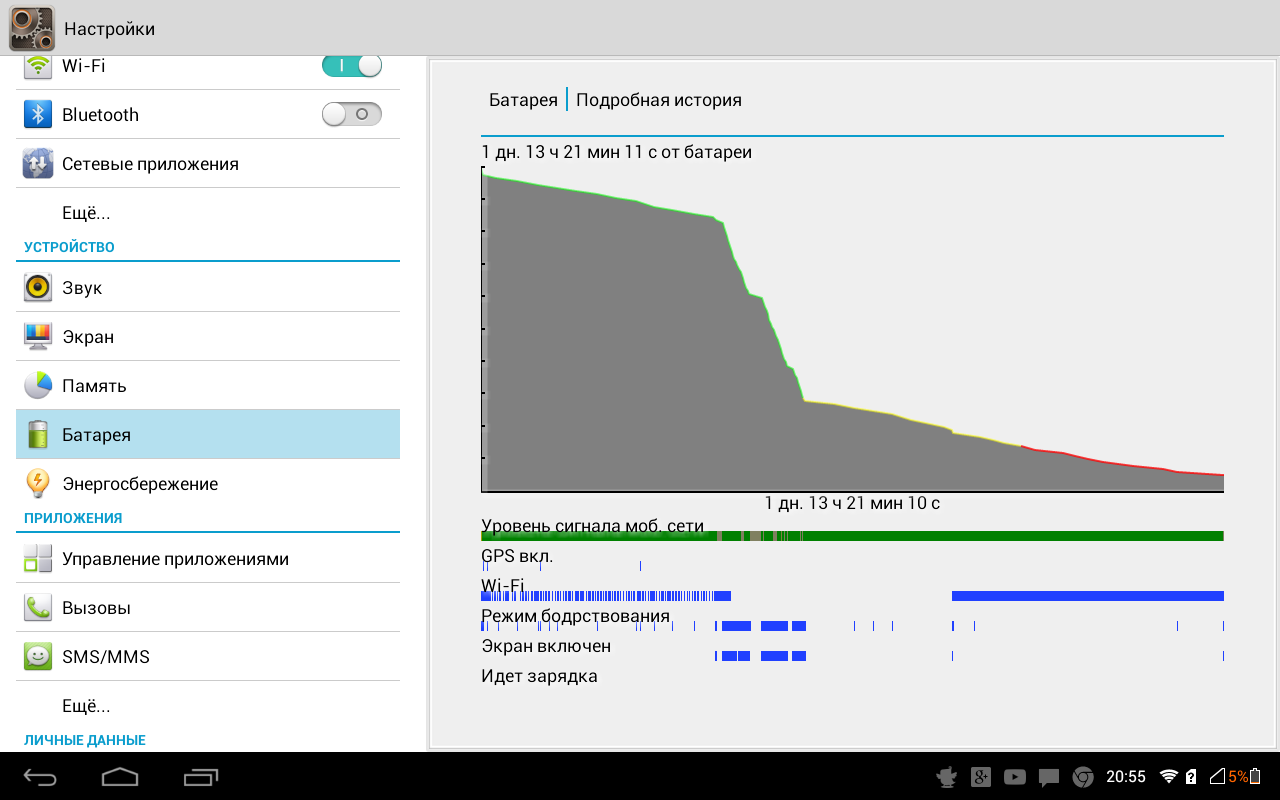Tap 'GPS вкл.' label
This screenshot has height=800, width=1280.
click(x=517, y=556)
